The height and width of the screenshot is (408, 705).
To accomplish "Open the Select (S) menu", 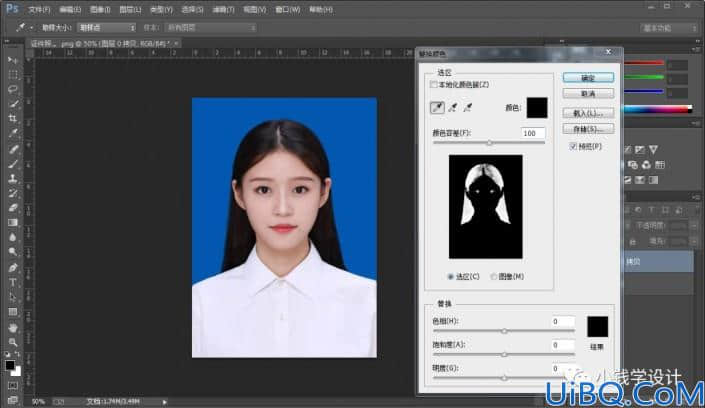I will click(192, 9).
